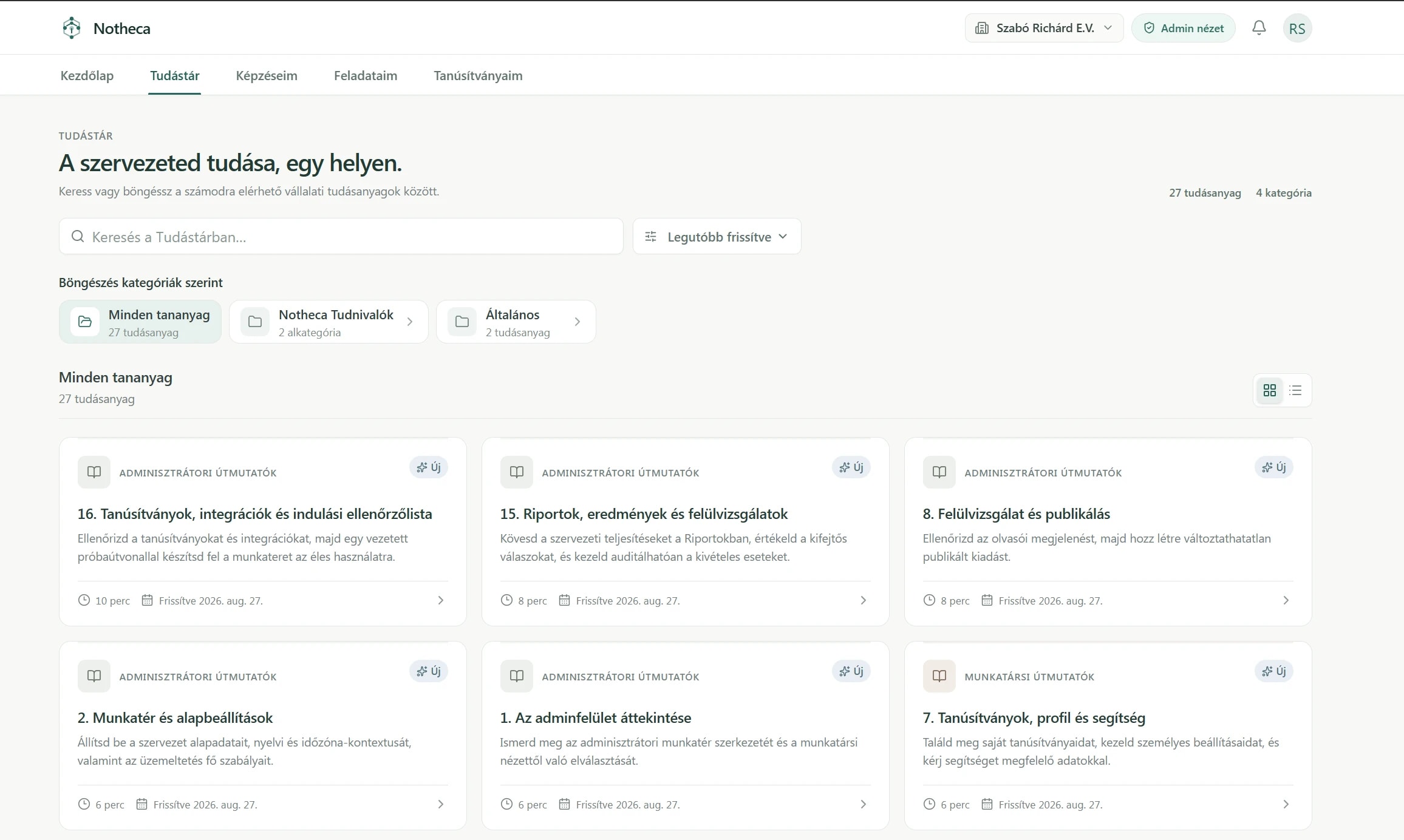Click the Notheca logo icon

pos(72,28)
